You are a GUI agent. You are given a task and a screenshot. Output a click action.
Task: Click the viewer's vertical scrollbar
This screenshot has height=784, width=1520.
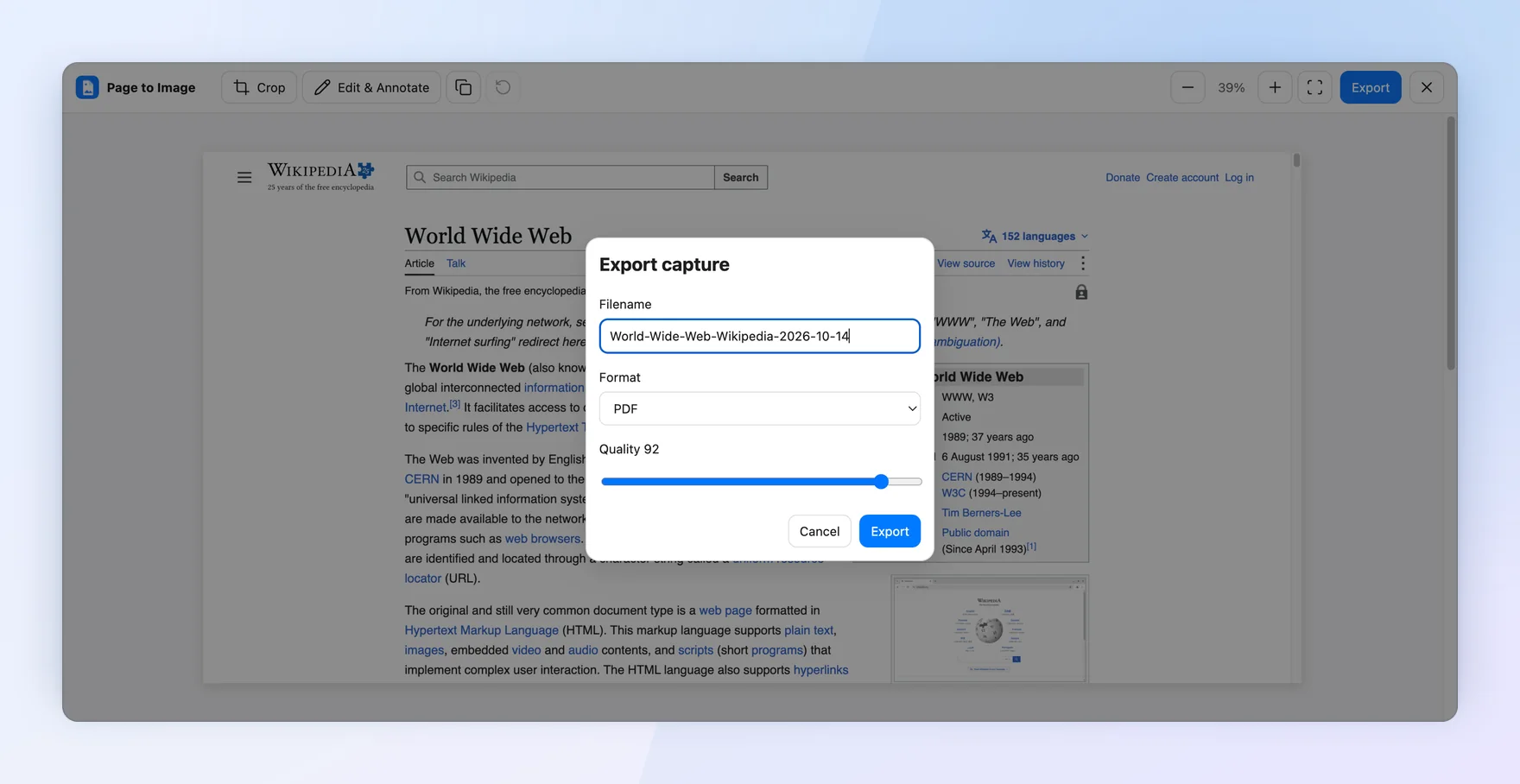click(1451, 243)
